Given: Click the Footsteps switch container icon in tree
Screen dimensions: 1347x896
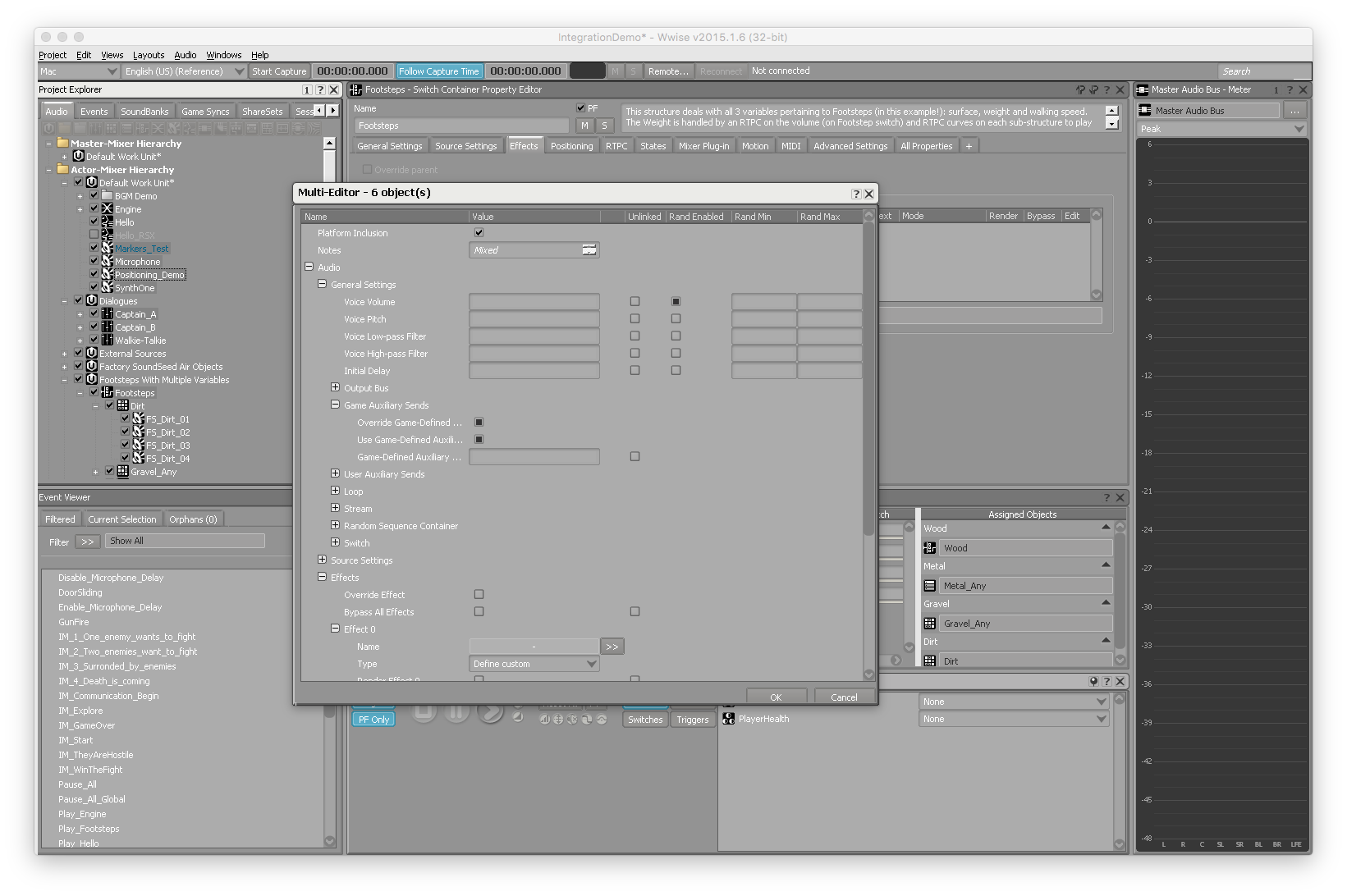Looking at the screenshot, I should tap(107, 393).
